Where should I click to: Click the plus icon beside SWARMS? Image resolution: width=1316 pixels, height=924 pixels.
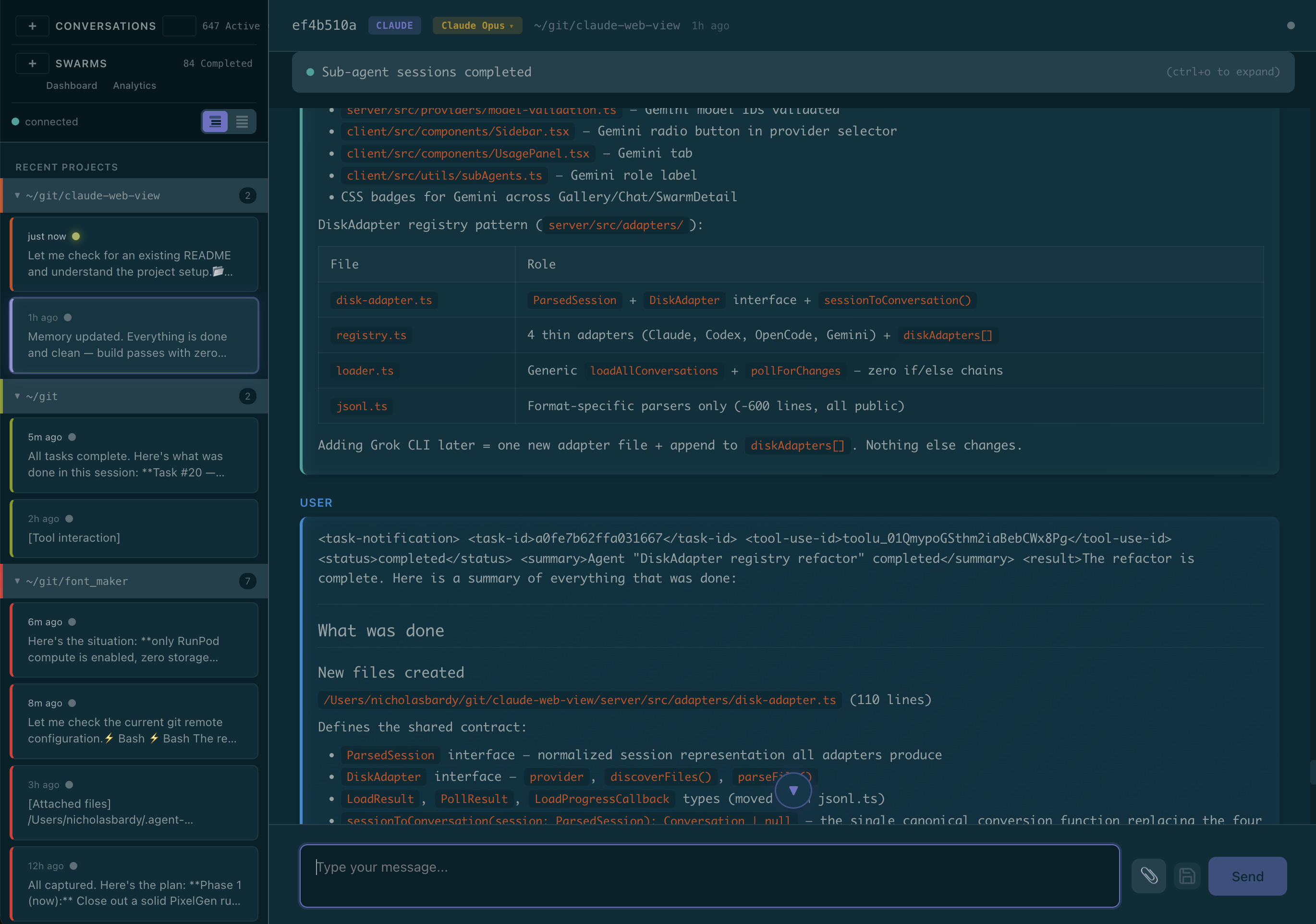pos(32,63)
